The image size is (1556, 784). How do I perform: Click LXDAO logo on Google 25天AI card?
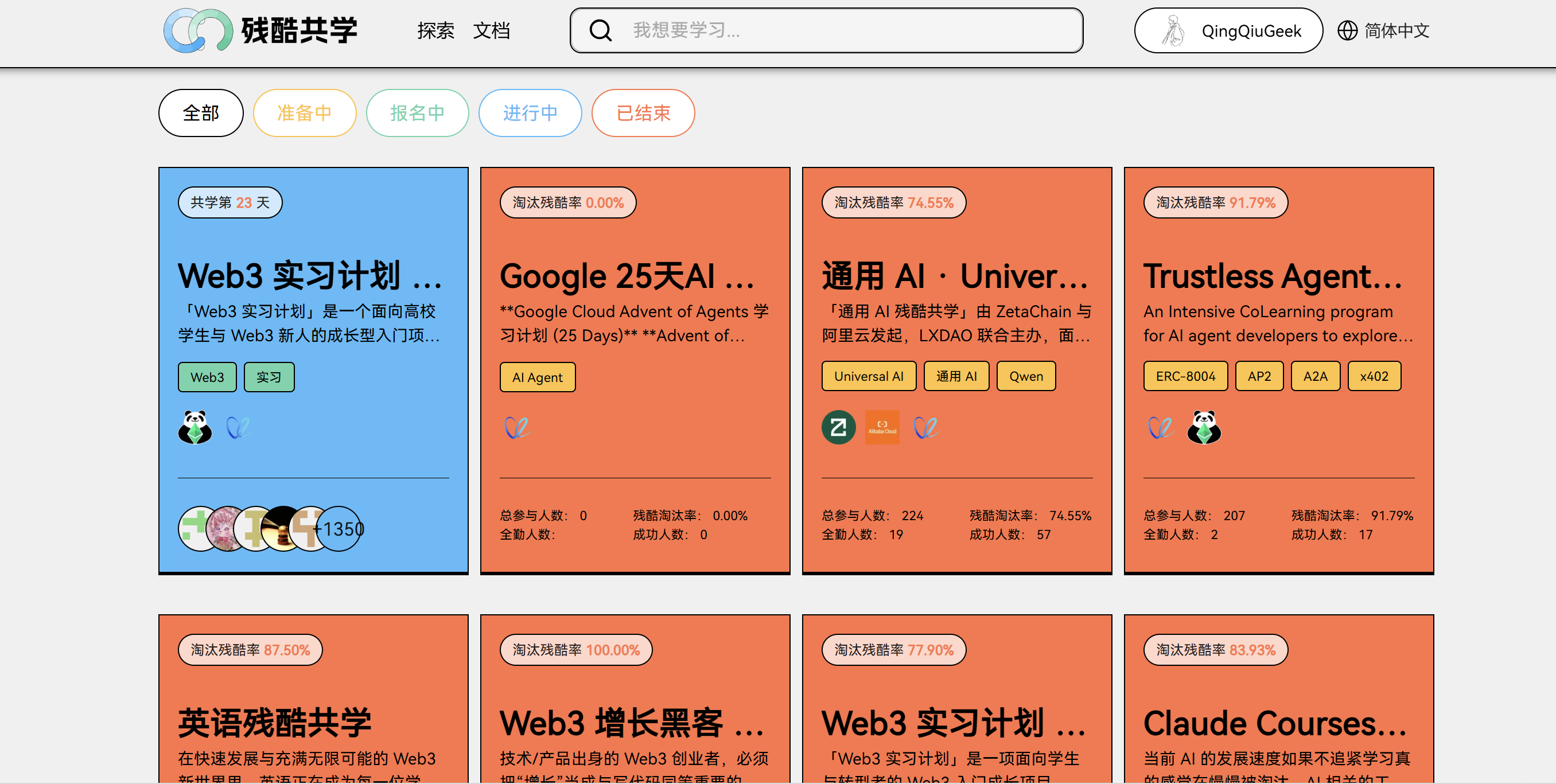(x=517, y=428)
